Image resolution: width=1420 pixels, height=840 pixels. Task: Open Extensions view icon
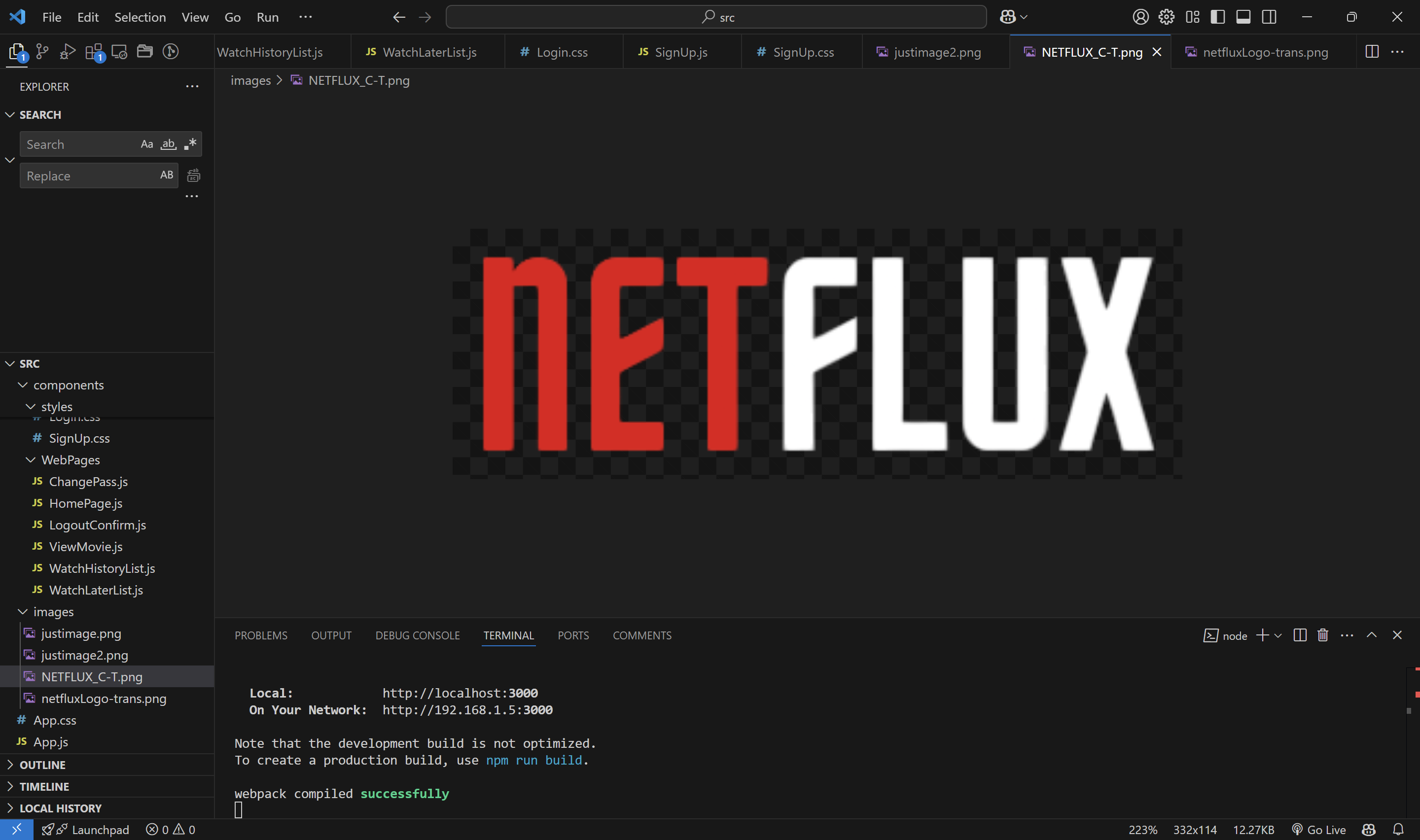point(94,52)
